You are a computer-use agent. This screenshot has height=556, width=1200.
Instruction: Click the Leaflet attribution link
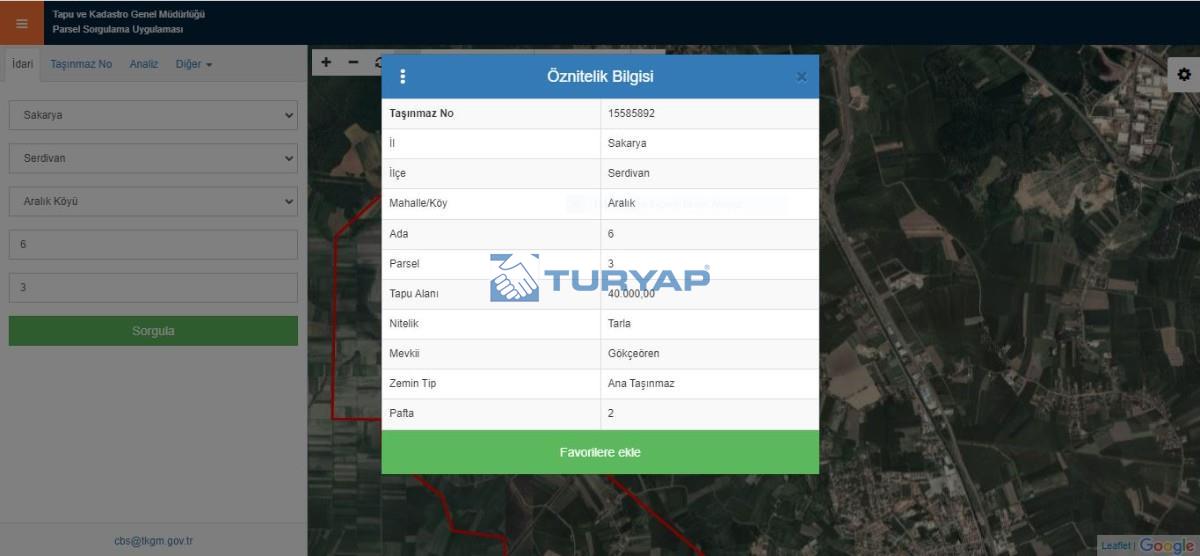coord(1115,546)
